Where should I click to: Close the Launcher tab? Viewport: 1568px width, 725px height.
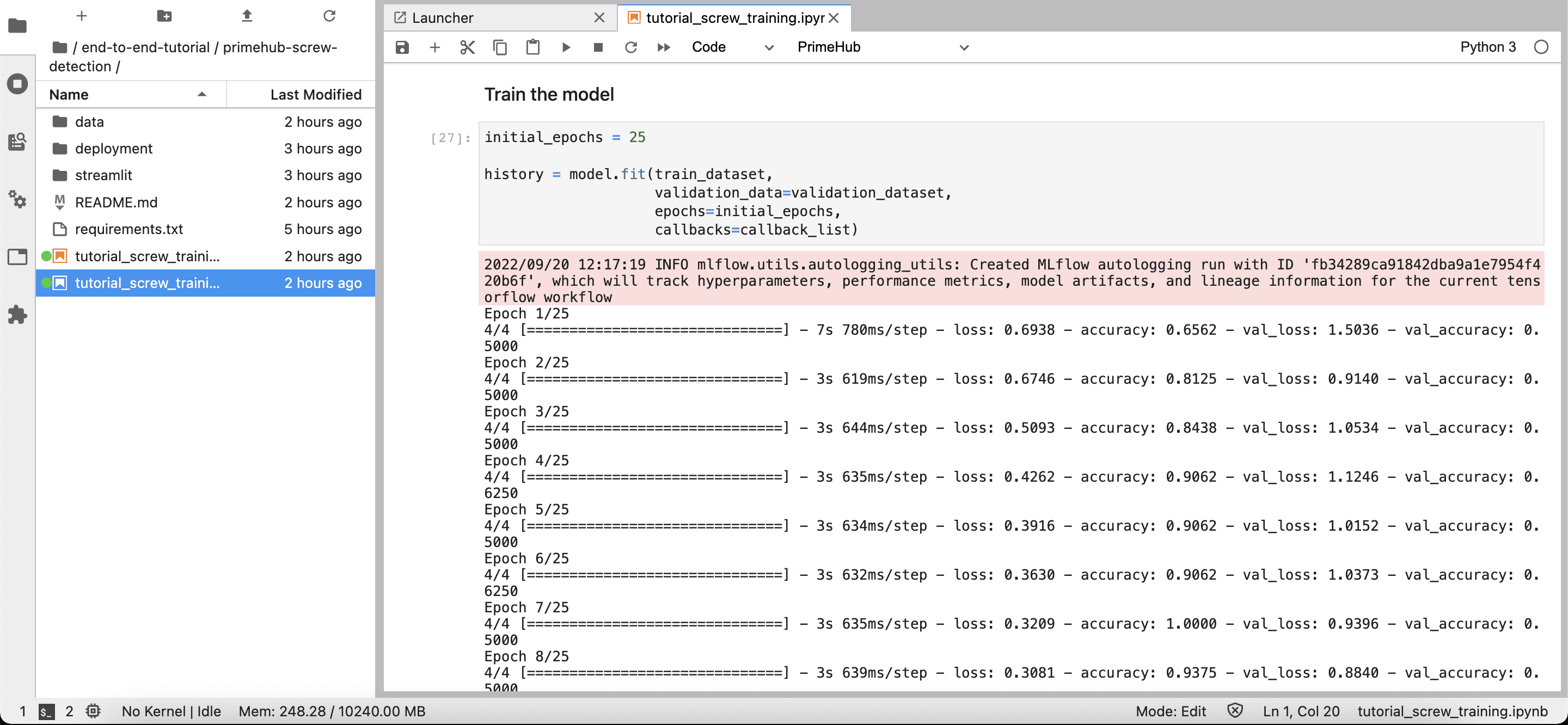click(x=599, y=17)
